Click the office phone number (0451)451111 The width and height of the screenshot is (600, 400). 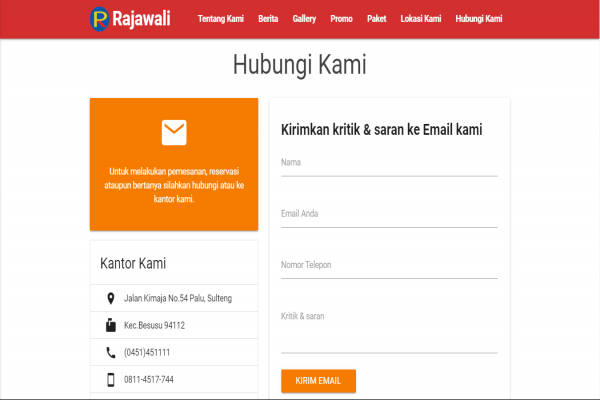147,352
